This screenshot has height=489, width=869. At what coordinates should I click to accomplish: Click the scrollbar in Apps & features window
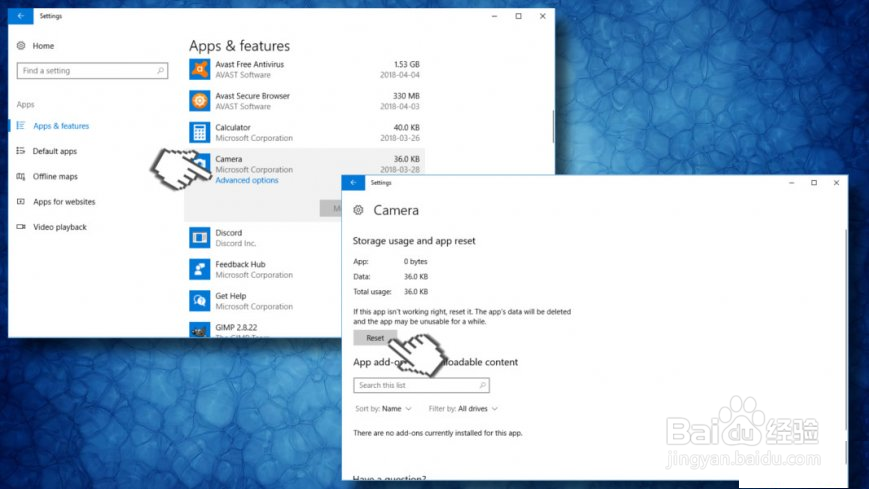click(553, 126)
